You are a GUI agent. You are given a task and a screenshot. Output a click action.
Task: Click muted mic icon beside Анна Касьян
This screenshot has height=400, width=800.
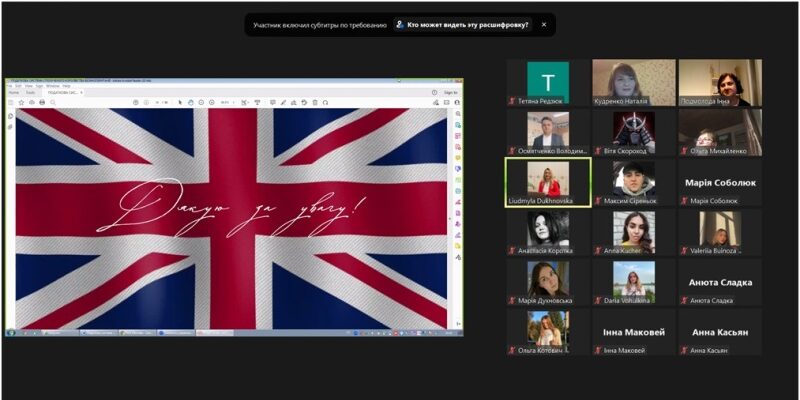coord(684,351)
